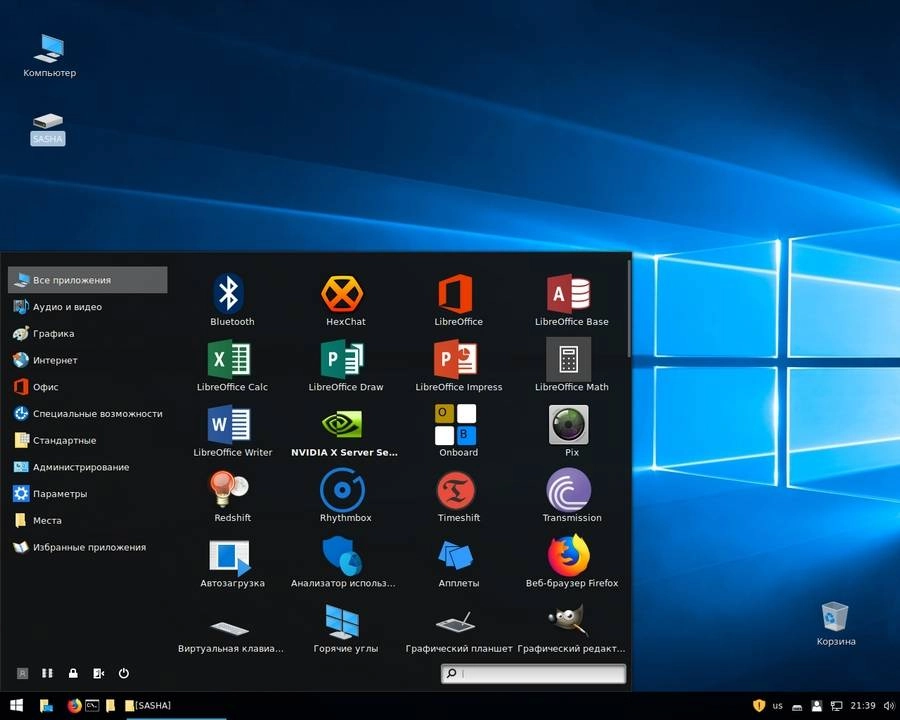Open the Pix image viewer
Viewport: 900px width, 720px height.
[x=571, y=431]
